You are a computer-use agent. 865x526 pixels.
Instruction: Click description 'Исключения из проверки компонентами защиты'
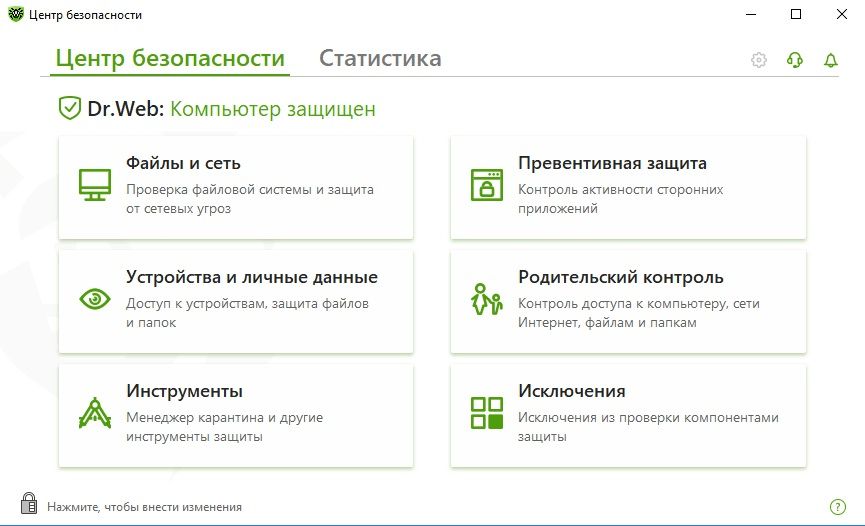[648, 427]
